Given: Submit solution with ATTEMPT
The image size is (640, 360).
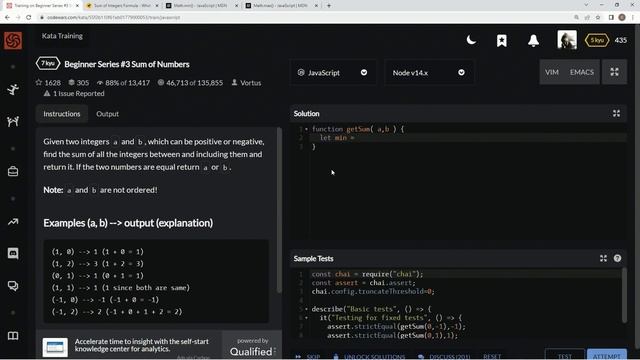Looking at the screenshot, I should coord(607,356).
